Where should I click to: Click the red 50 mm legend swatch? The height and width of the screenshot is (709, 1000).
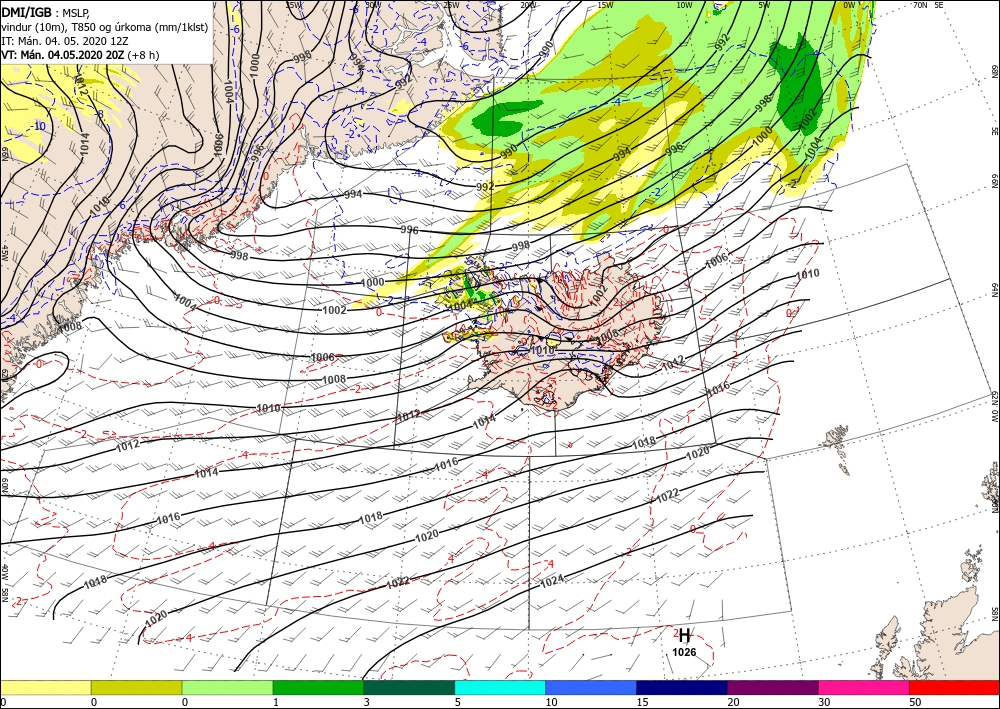[x=954, y=687]
